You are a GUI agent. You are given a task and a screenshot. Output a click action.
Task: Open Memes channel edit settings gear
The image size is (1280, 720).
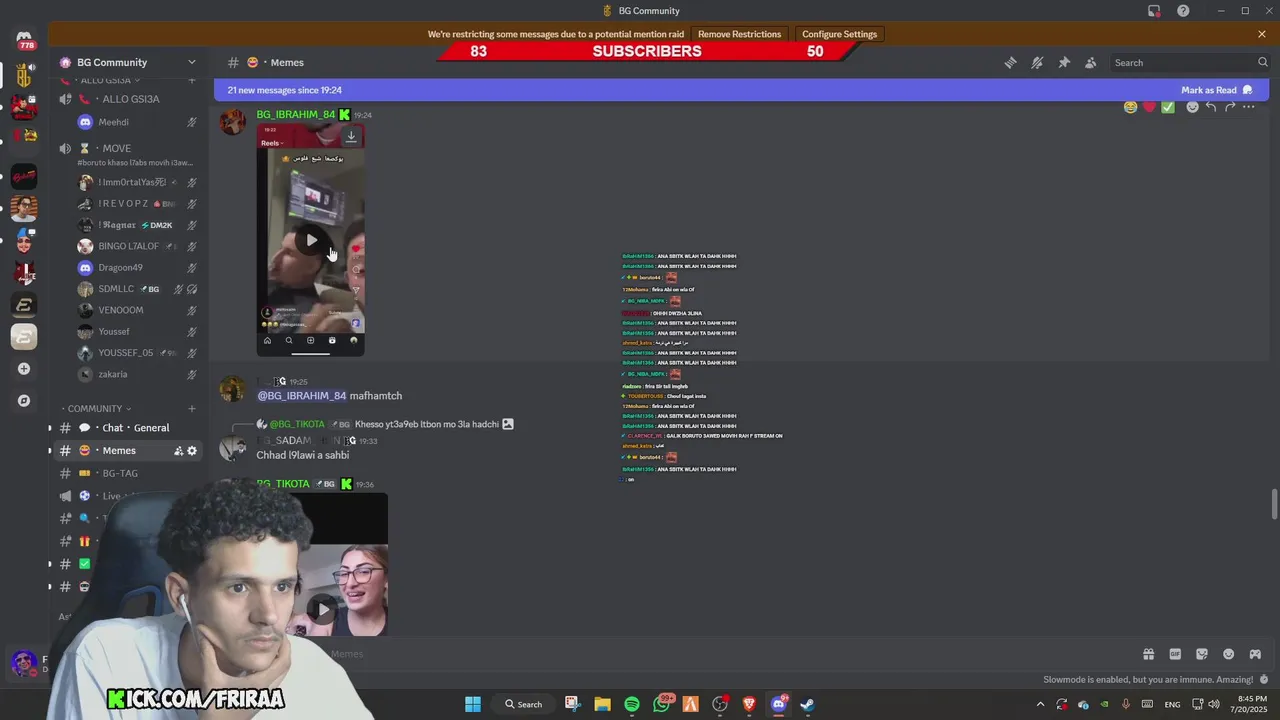(x=192, y=451)
